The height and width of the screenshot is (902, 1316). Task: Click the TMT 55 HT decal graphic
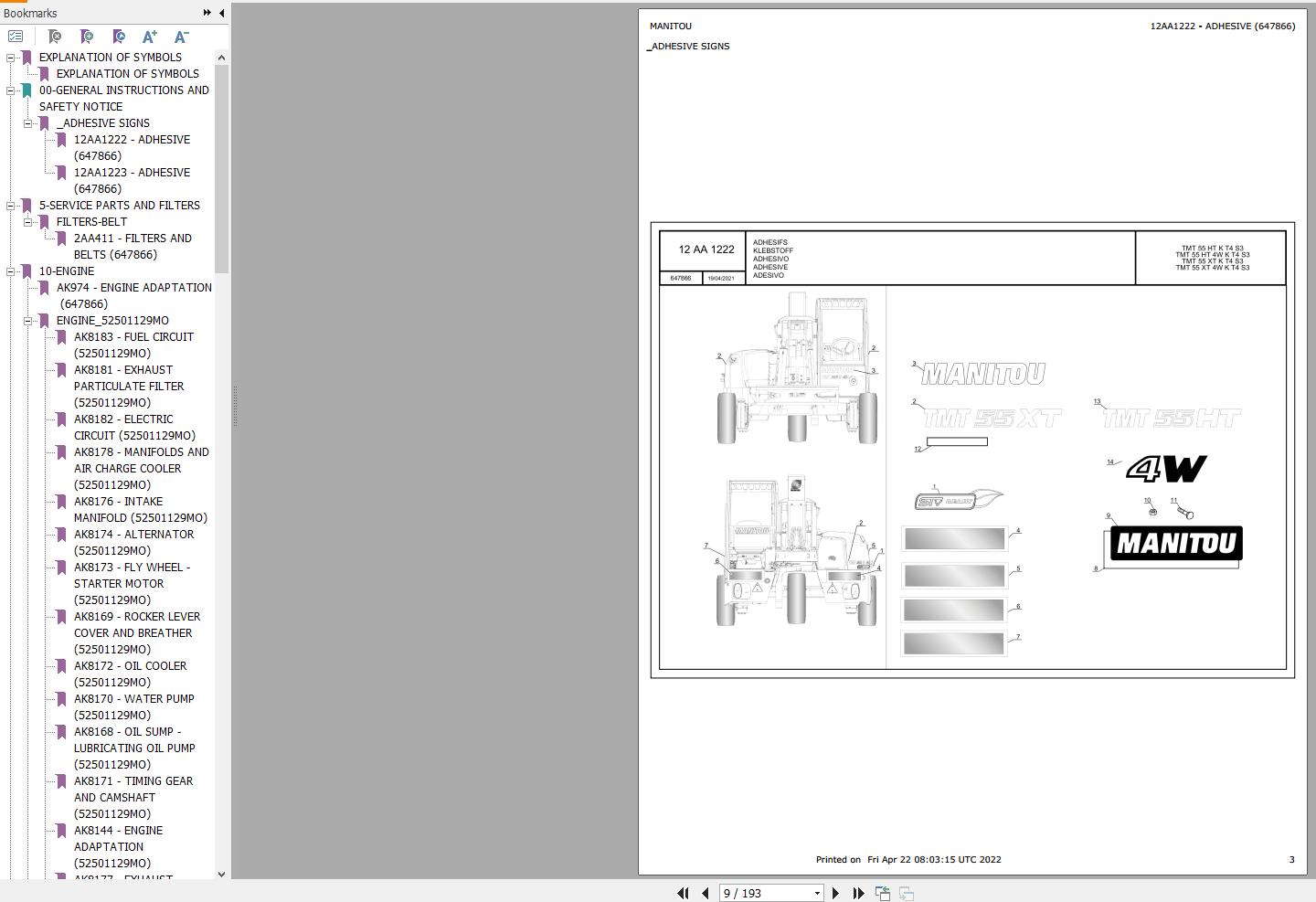(1172, 419)
